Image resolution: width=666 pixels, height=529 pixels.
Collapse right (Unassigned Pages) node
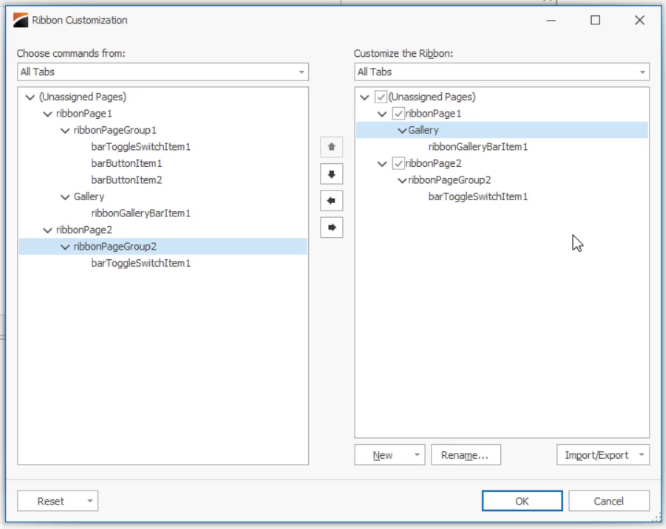click(x=364, y=97)
